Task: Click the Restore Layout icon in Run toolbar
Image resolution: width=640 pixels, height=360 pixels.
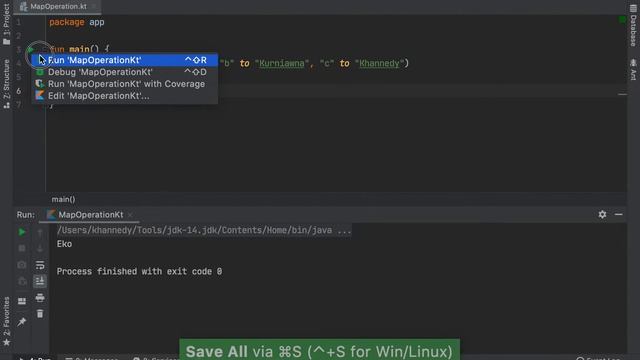Action: click(x=22, y=301)
